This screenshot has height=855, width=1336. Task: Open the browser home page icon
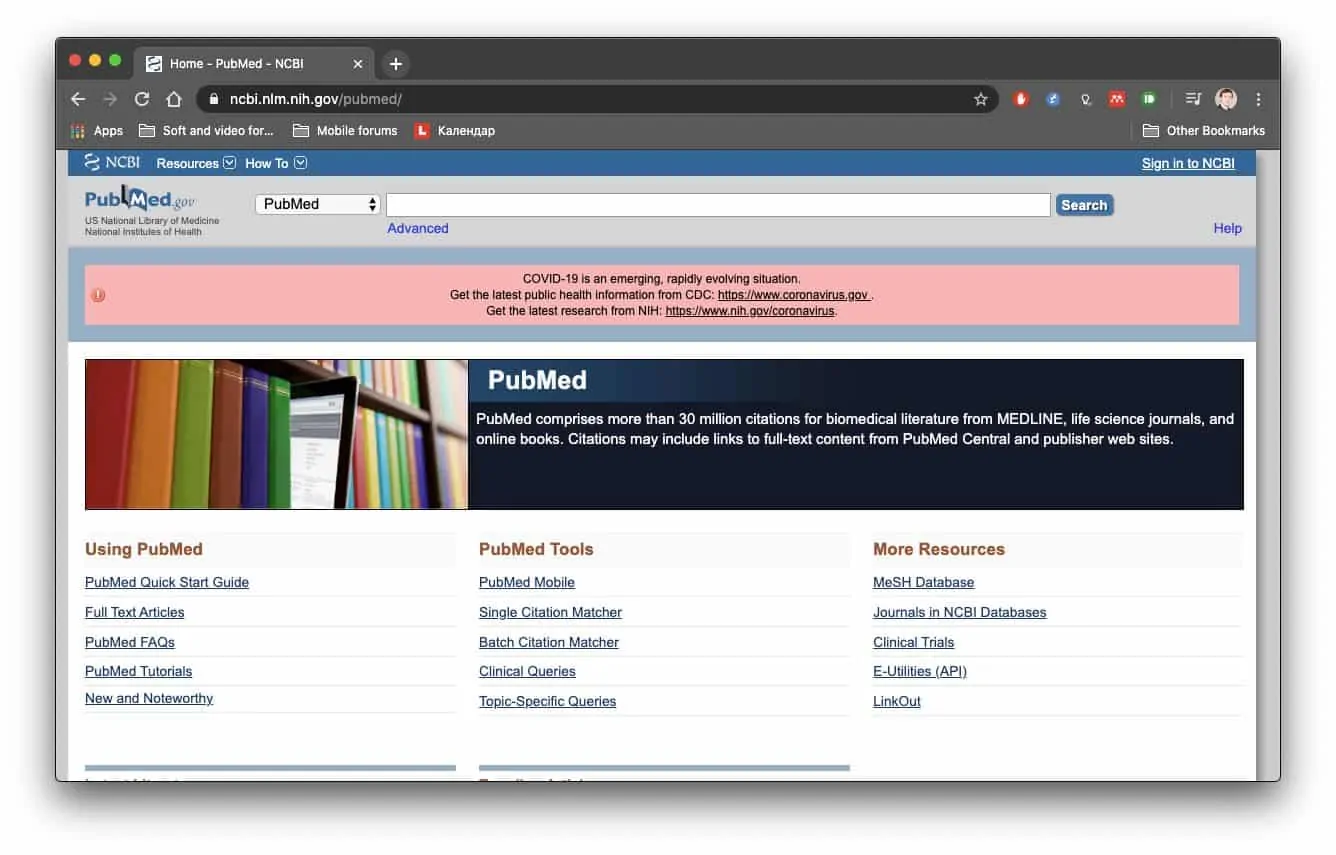coord(174,99)
